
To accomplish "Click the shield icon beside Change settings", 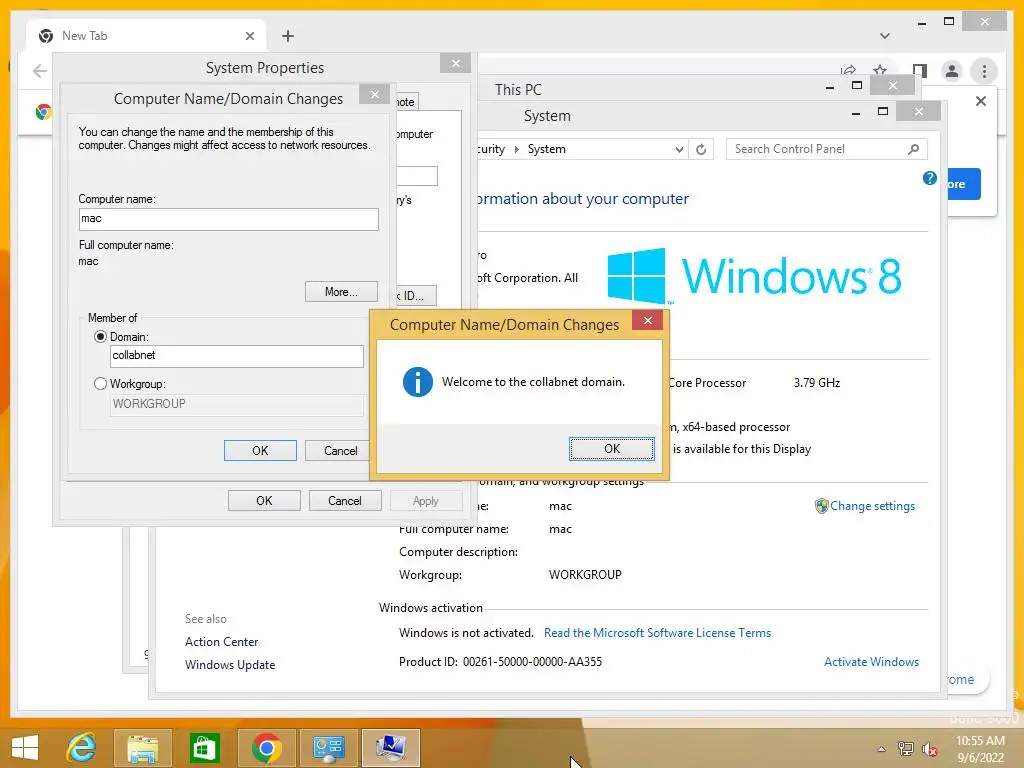I will pyautogui.click(x=821, y=506).
